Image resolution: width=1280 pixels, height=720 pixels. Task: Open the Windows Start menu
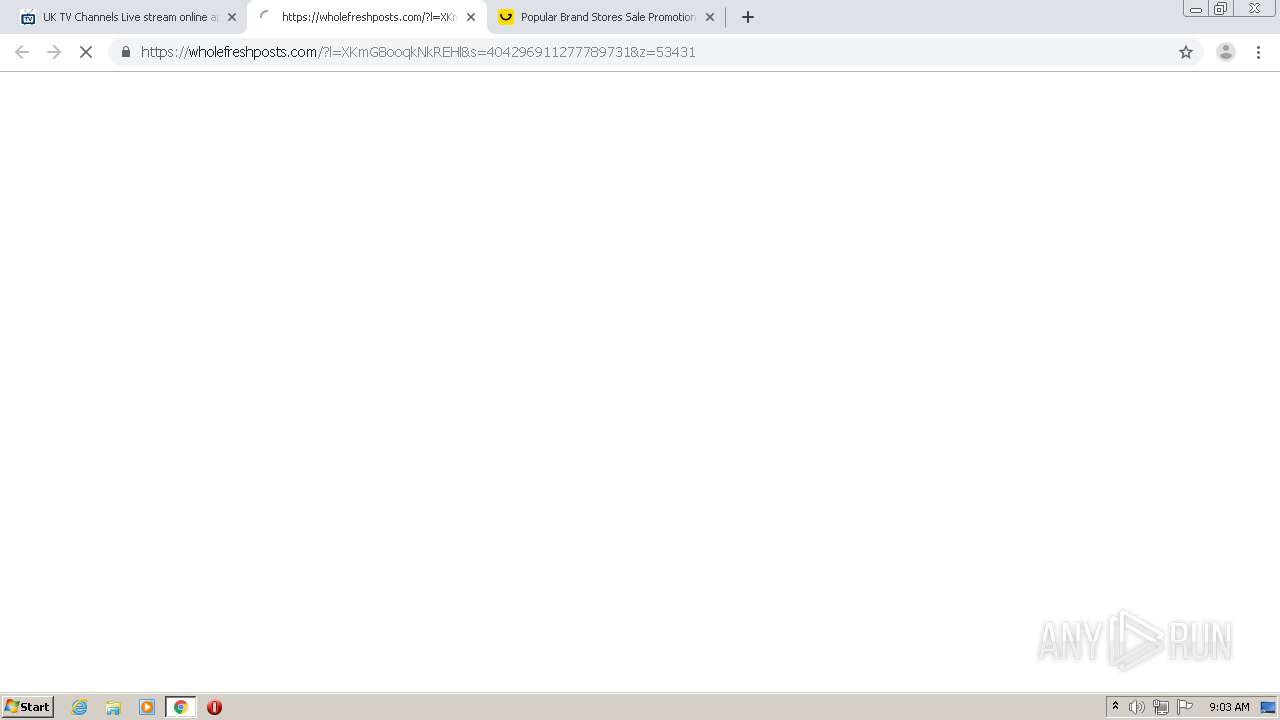28,707
